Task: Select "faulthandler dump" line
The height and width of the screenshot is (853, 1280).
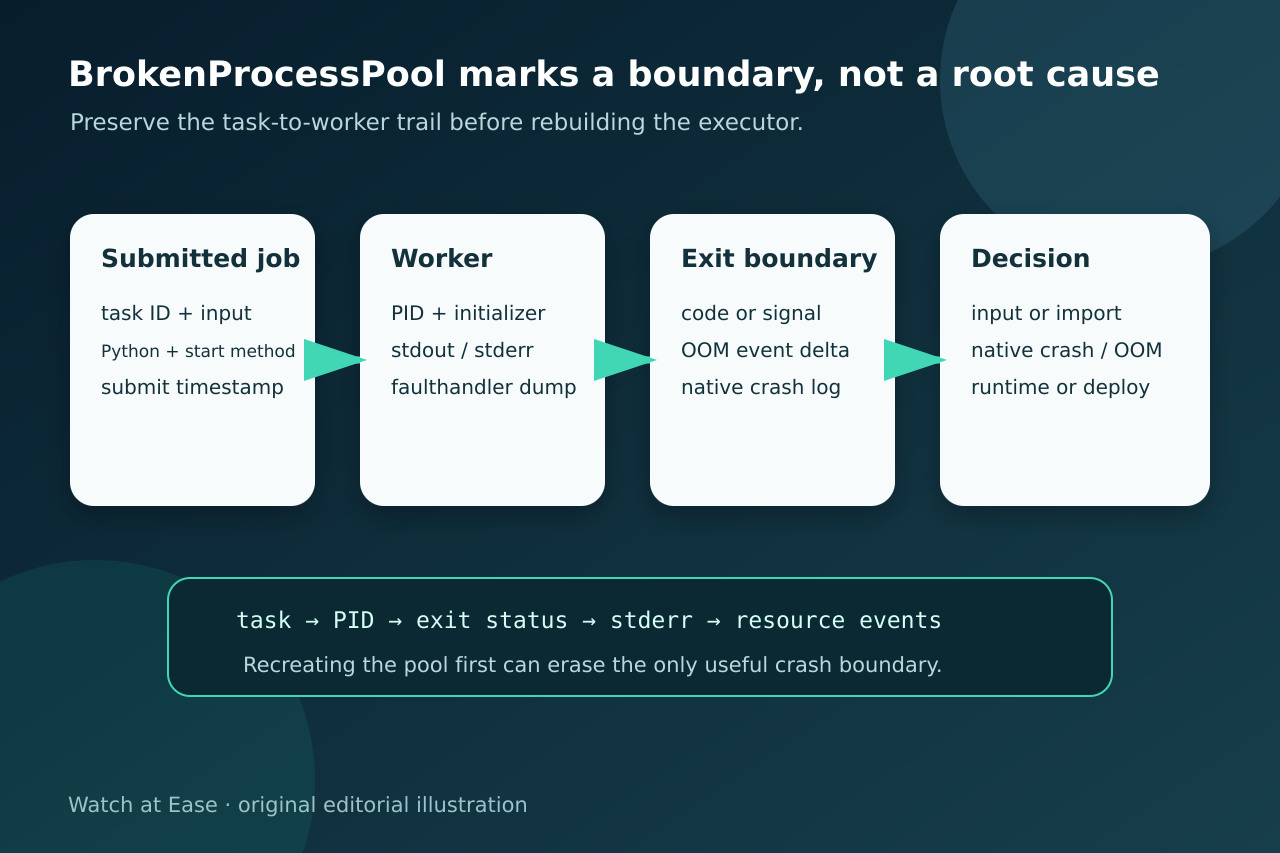Action: (483, 388)
